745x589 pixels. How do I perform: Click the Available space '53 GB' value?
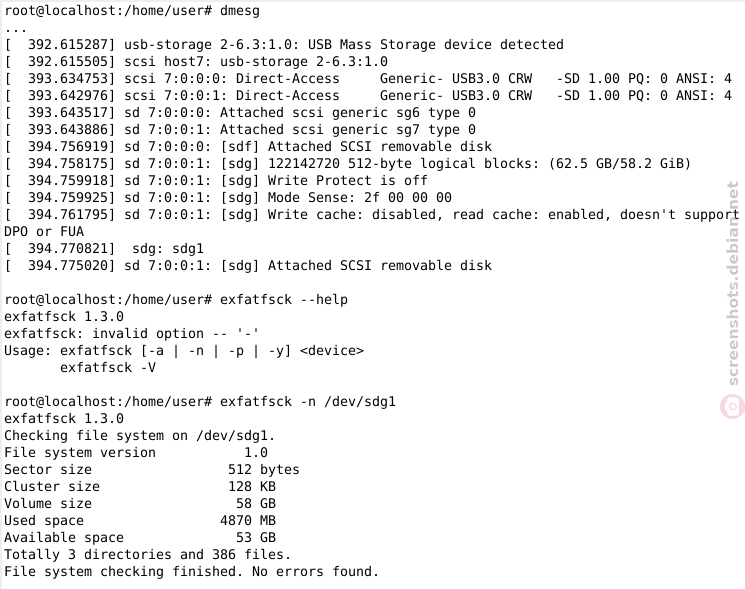point(256,537)
